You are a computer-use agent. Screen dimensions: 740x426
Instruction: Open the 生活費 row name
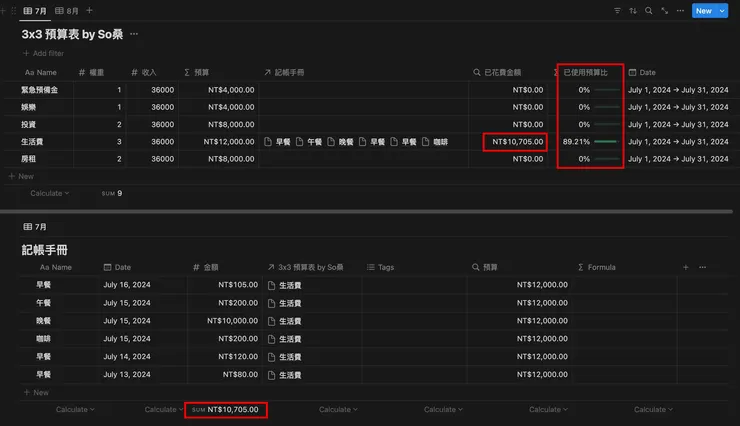coord(32,142)
